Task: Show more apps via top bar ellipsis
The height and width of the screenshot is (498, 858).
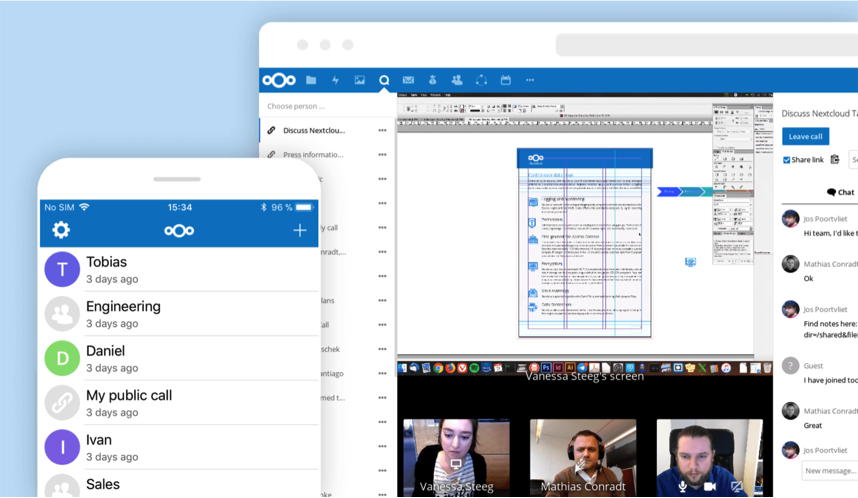Action: 530,80
